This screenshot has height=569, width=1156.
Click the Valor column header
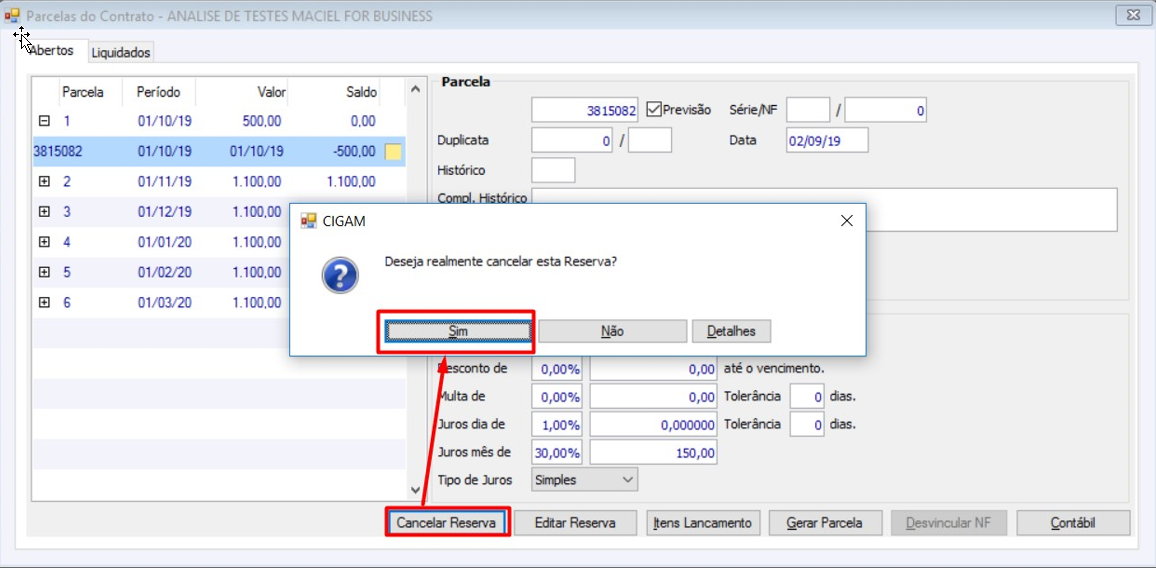coord(271,92)
